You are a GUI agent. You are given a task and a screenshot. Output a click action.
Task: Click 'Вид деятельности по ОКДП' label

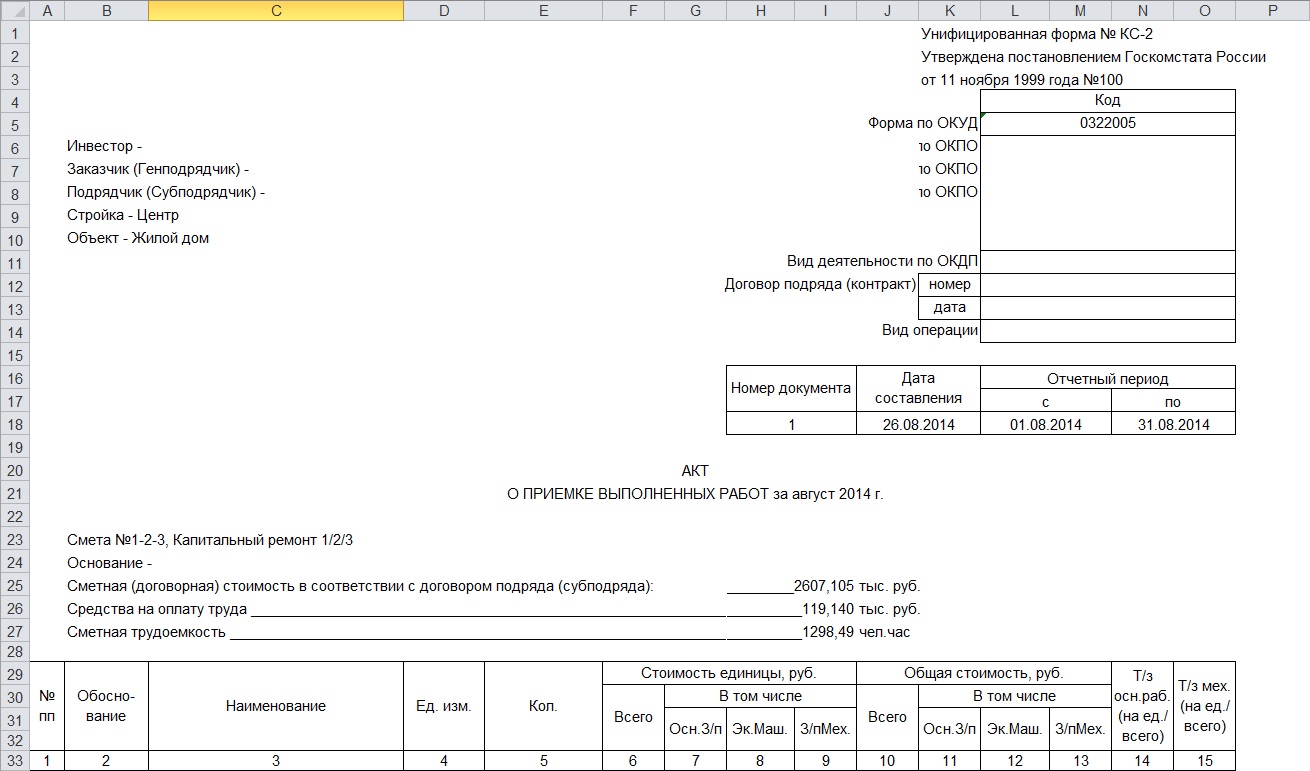tap(882, 262)
